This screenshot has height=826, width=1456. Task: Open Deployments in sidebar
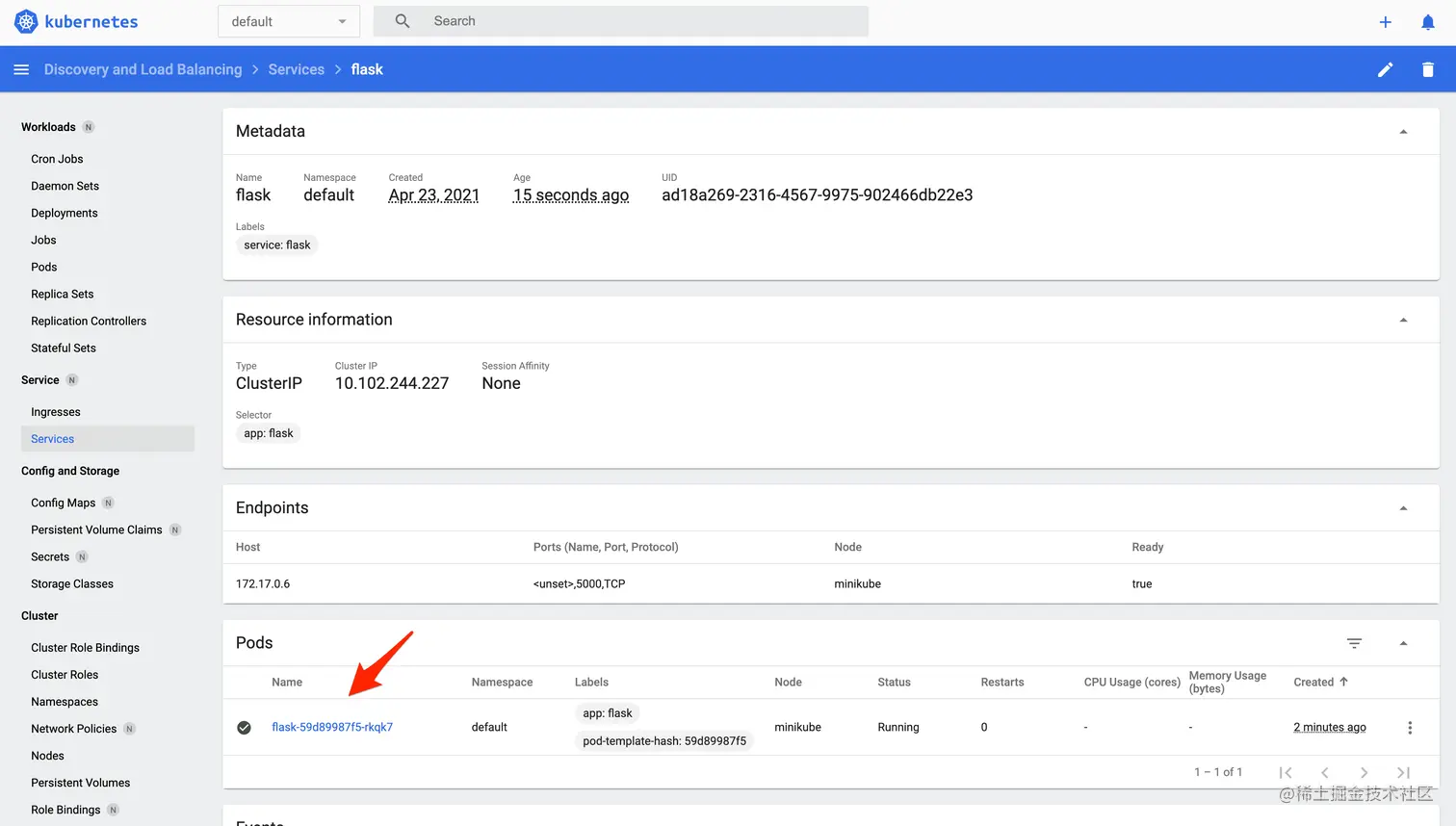[64, 213]
